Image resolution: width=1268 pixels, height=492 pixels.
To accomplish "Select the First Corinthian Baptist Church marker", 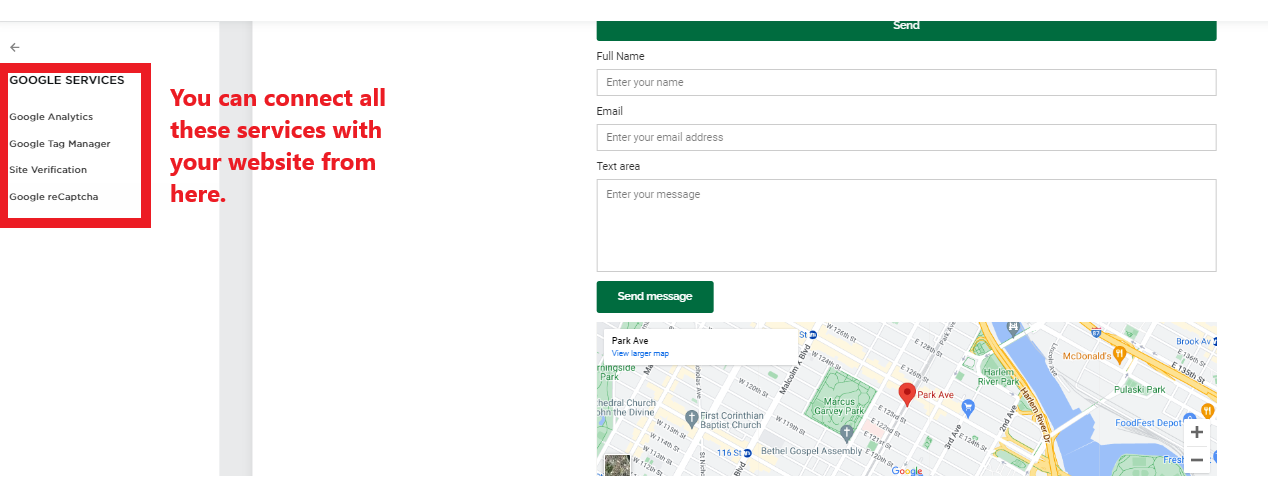I will click(691, 417).
